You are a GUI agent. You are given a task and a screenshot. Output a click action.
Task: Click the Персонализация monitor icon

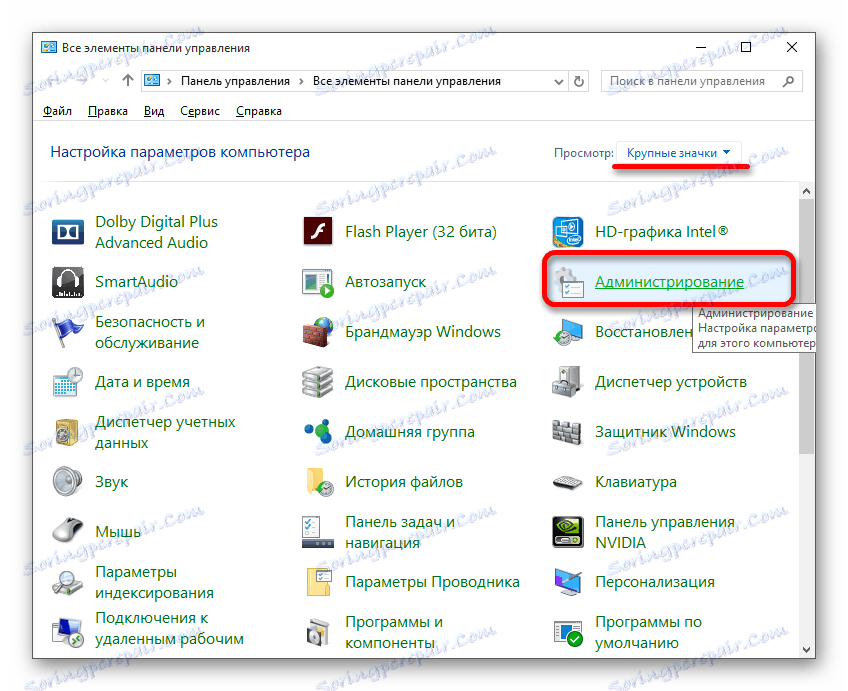coord(568,582)
